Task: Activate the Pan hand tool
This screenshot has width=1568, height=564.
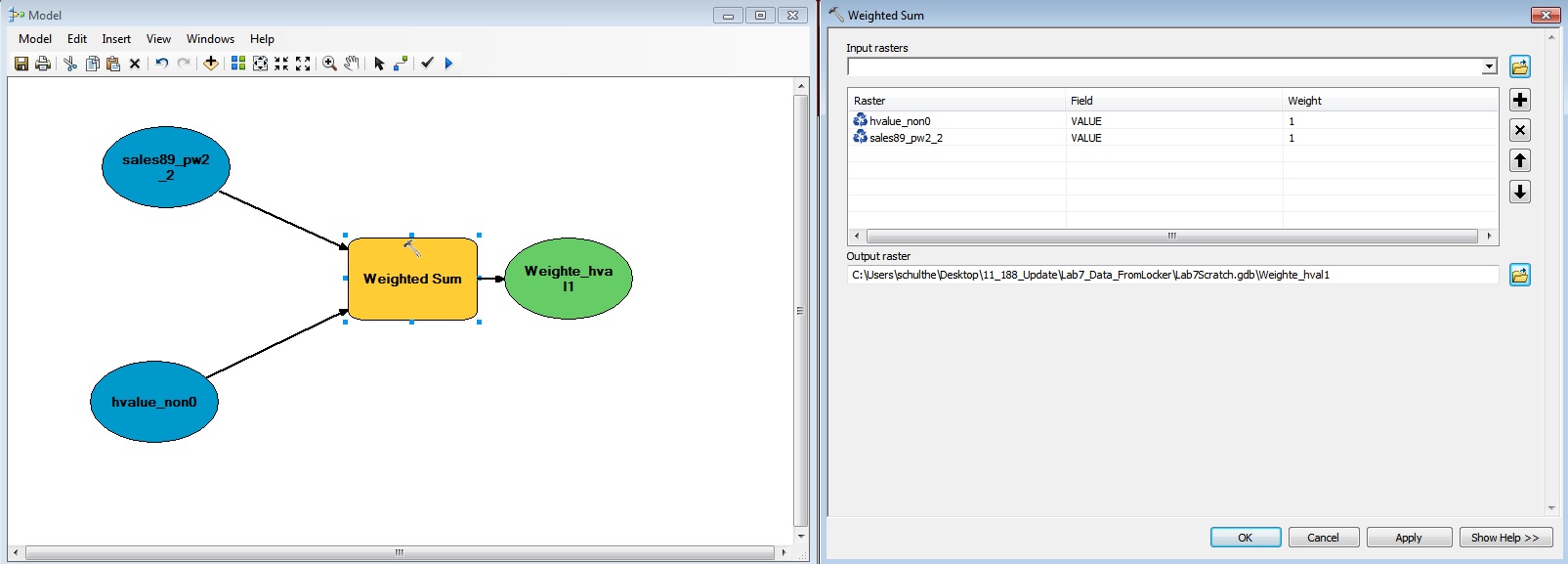Action: (x=352, y=64)
